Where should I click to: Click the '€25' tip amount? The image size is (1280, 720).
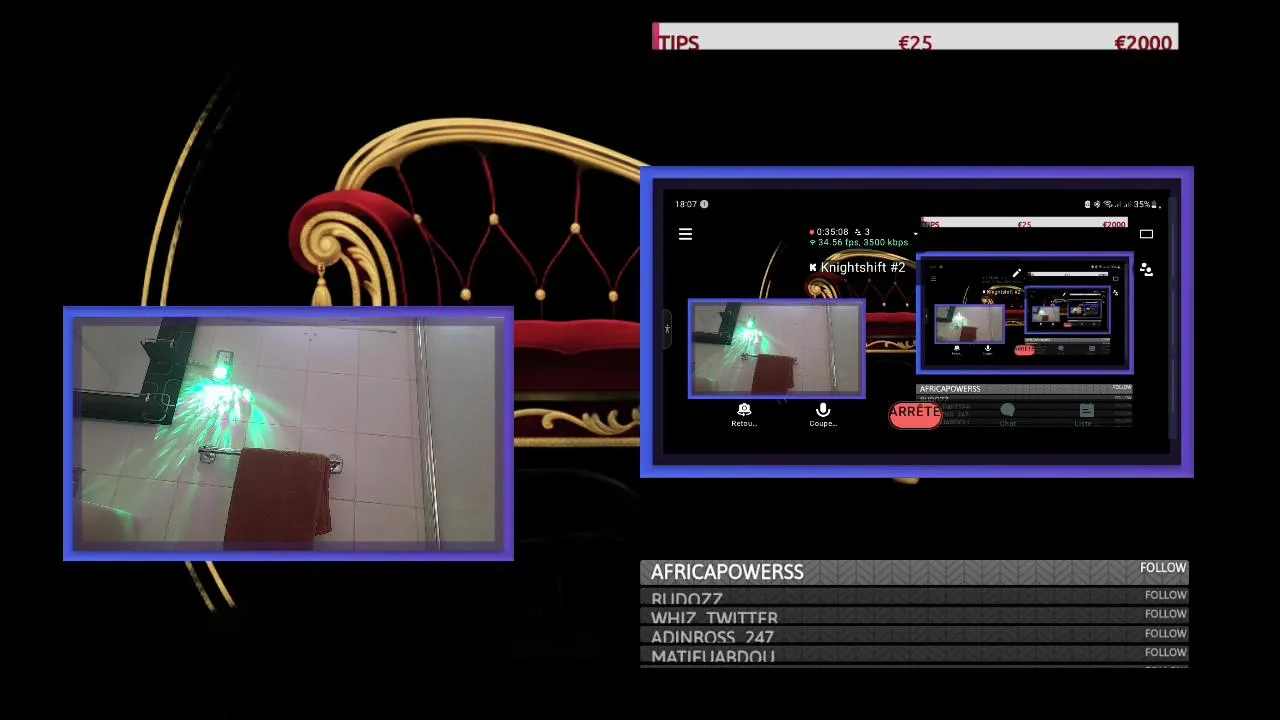click(x=915, y=43)
